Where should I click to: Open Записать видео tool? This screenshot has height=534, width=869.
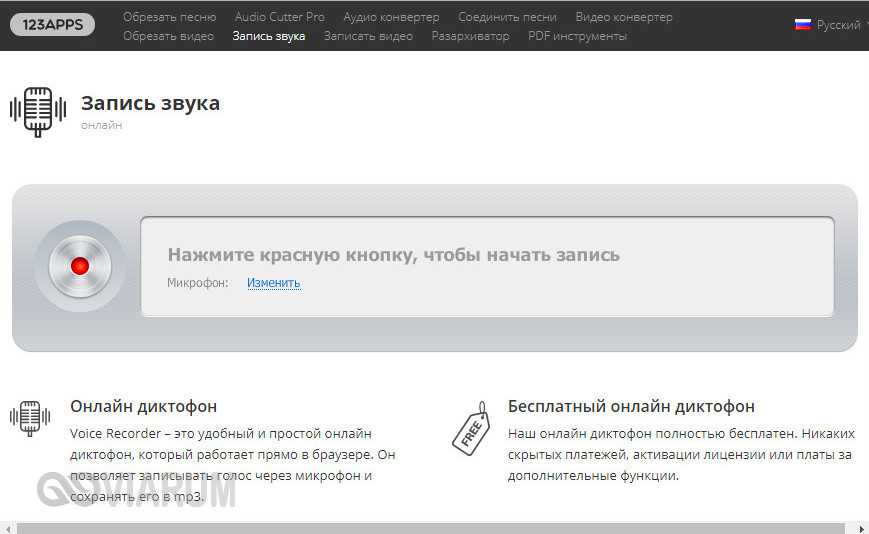coord(368,36)
